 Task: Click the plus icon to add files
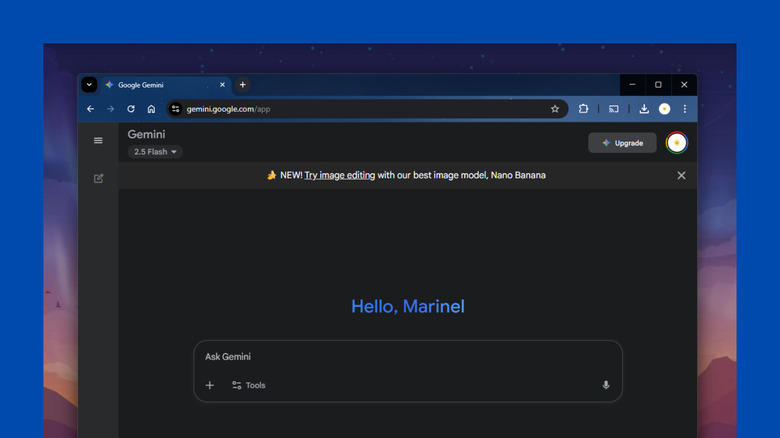click(210, 385)
